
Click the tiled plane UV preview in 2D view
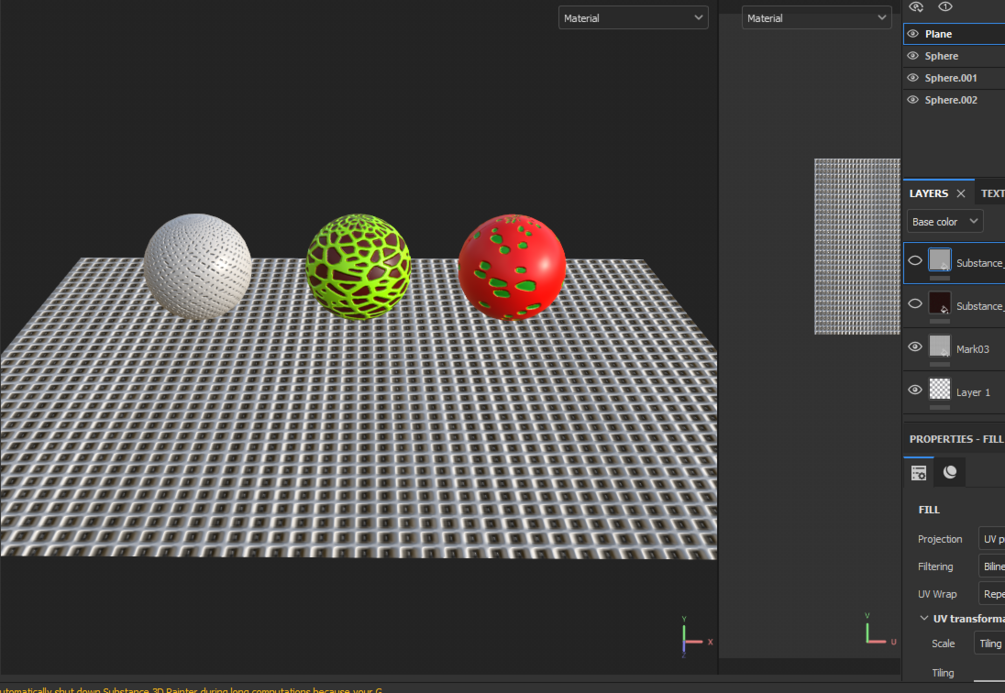pos(857,246)
